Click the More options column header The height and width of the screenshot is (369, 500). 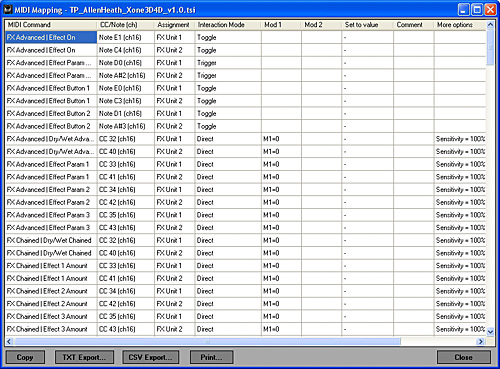click(460, 25)
